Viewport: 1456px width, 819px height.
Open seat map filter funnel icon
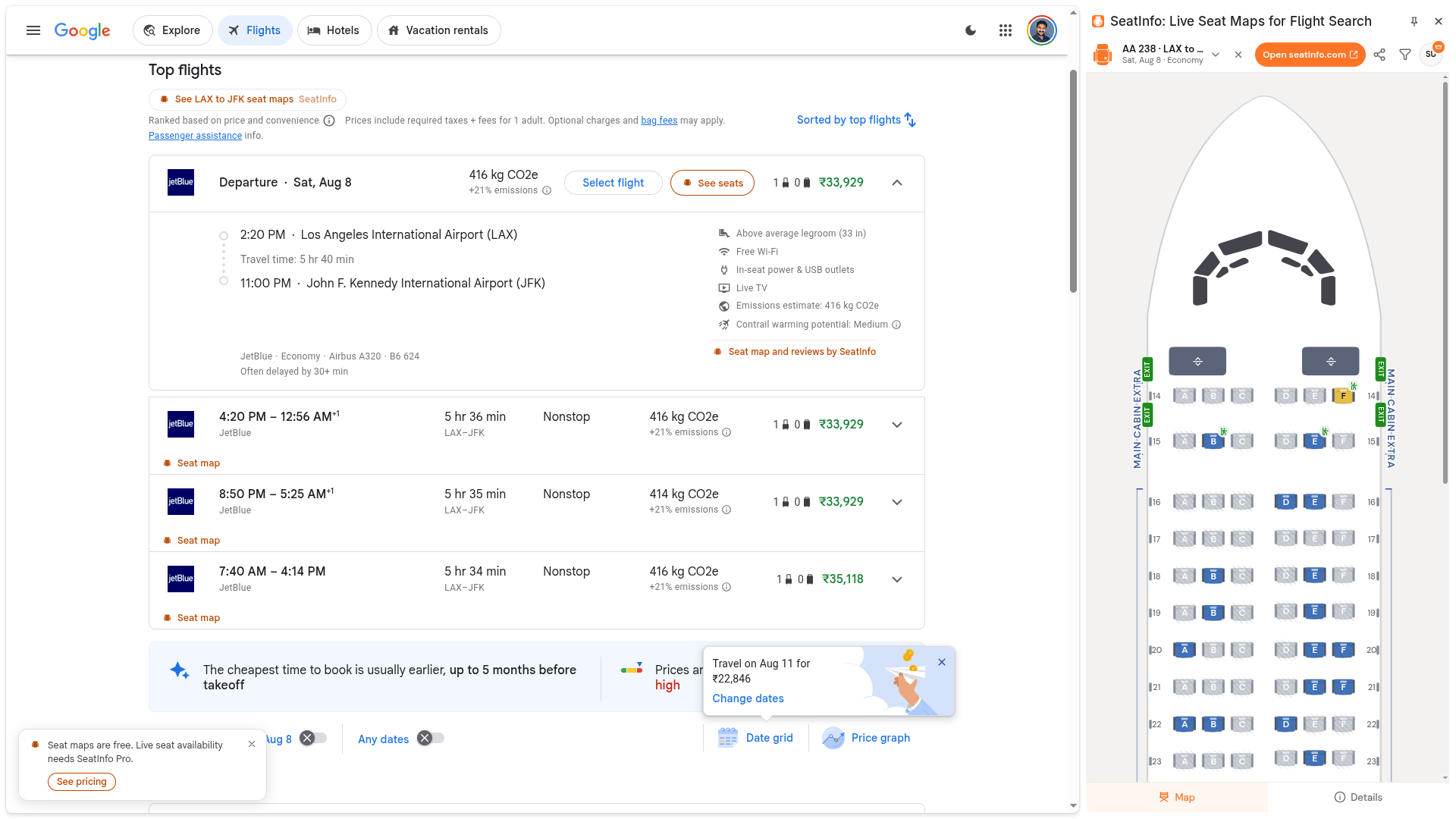pyautogui.click(x=1405, y=55)
